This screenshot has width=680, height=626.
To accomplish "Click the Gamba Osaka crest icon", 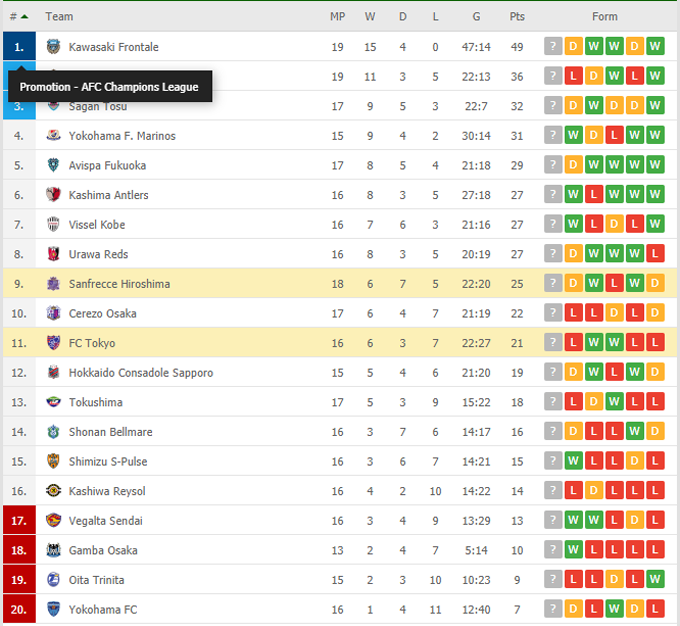I will click(54, 550).
